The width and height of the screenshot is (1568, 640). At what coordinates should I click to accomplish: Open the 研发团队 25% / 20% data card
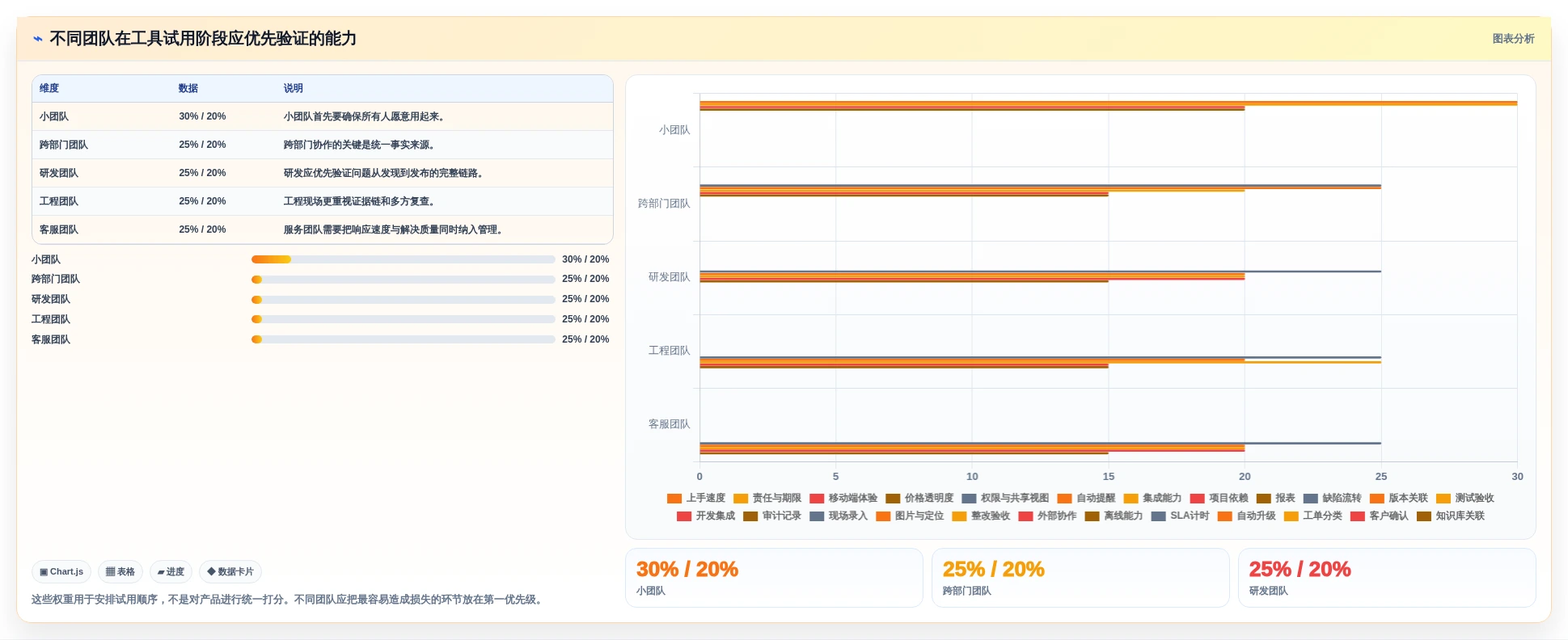pos(1387,578)
